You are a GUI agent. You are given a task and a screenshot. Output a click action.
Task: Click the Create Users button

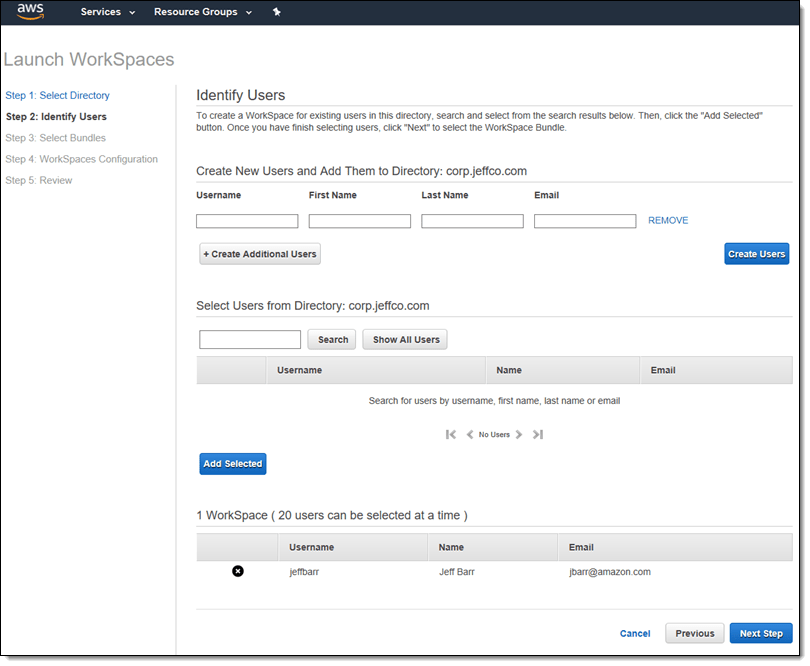[757, 253]
